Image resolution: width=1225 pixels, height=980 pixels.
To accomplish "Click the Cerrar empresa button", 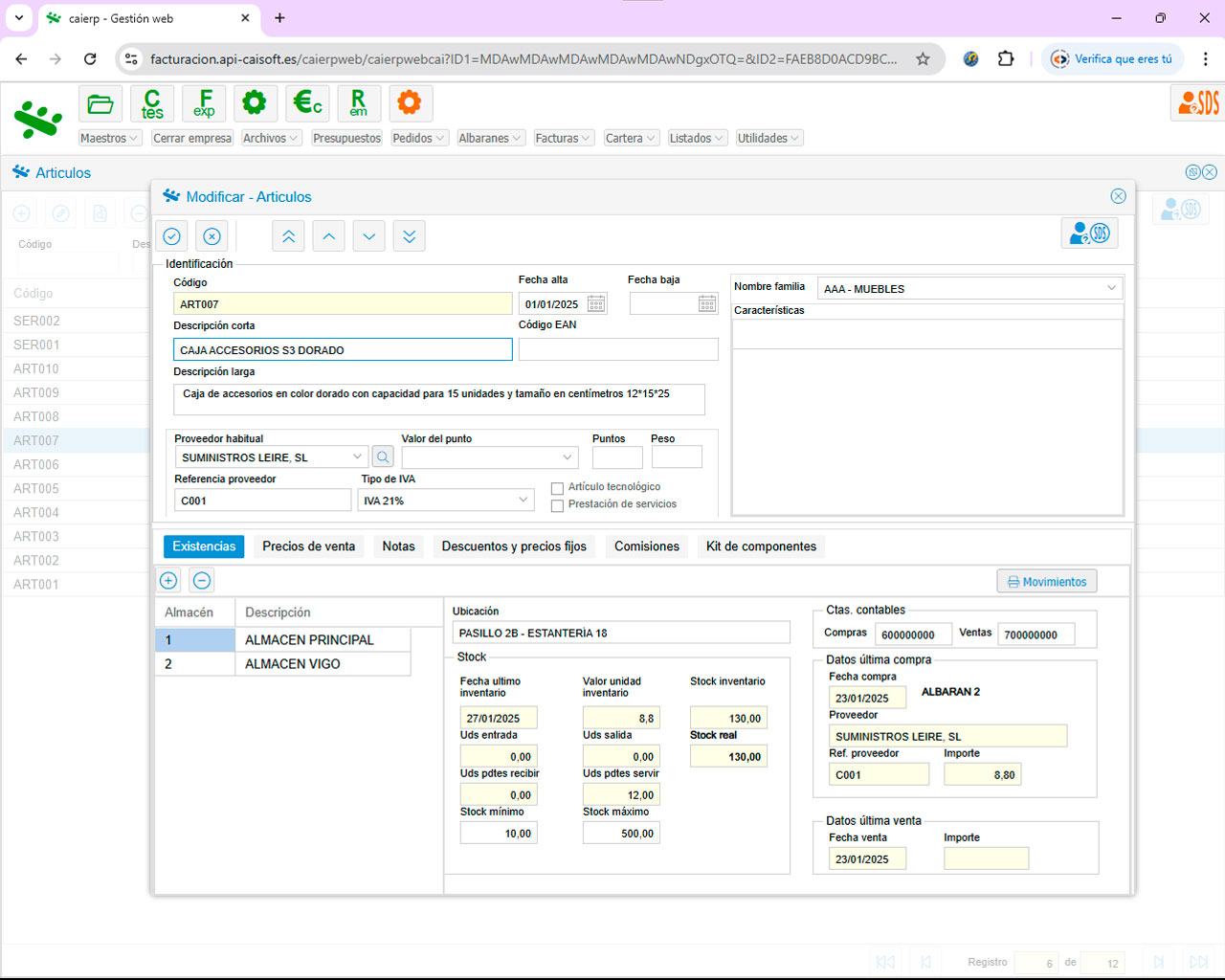I will [x=192, y=138].
